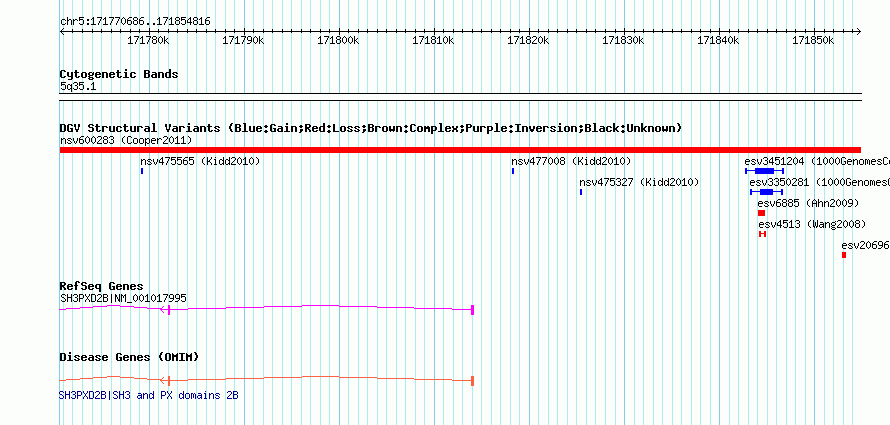Click the Disease Genes (OMIM) track title
Image resolution: width=890 pixels, height=425 pixels.
129,357
